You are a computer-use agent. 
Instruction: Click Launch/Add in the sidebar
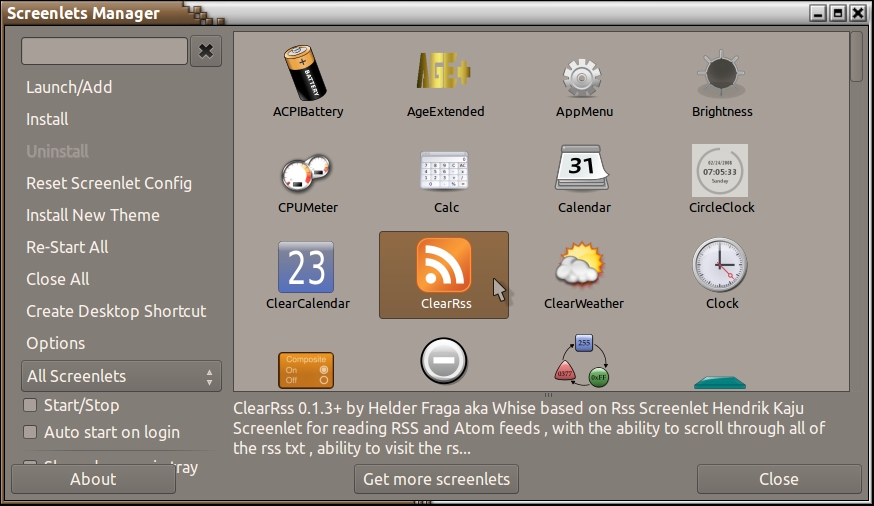[69, 87]
